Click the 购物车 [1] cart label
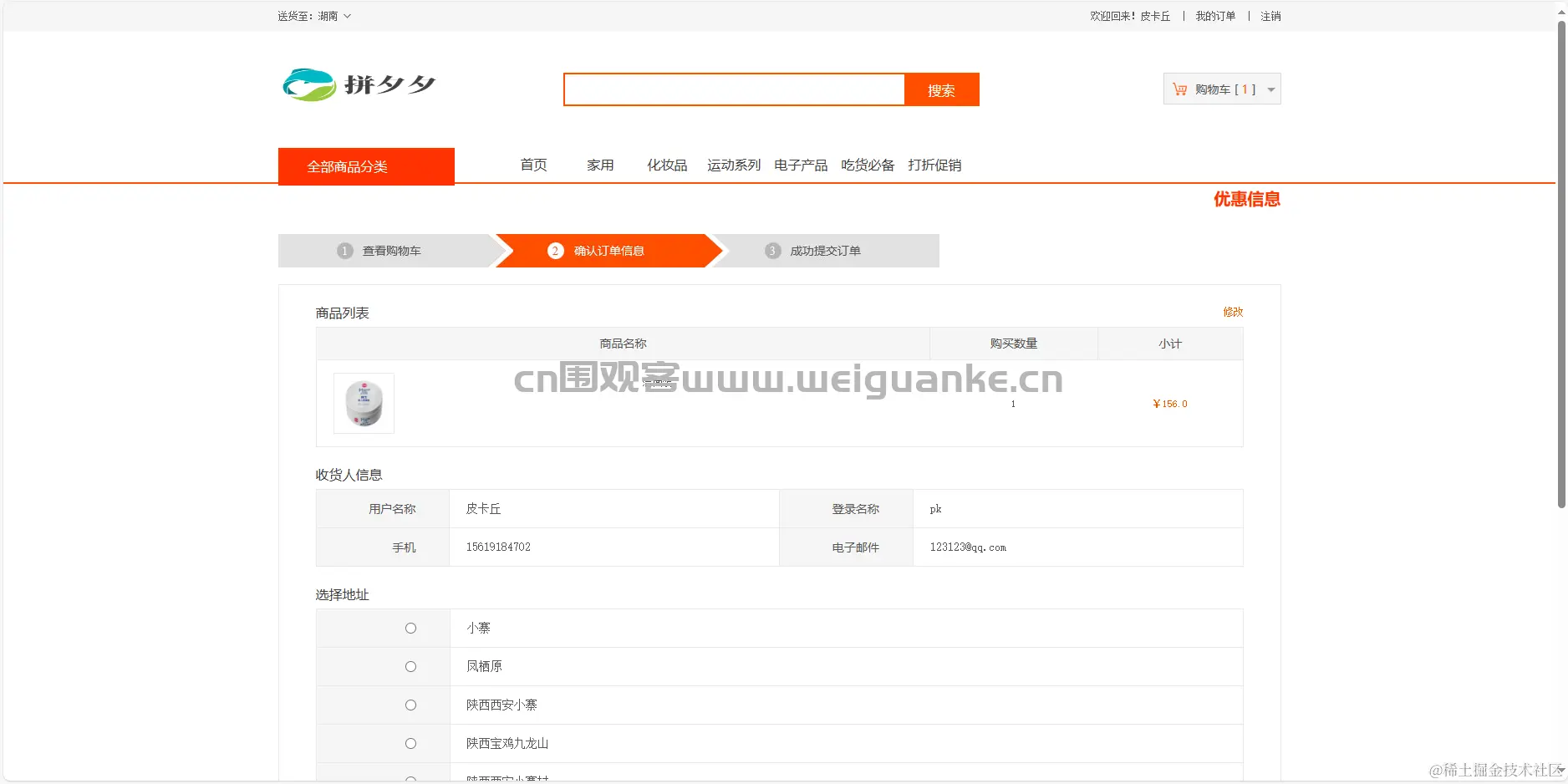This screenshot has width=1568, height=784. click(x=1225, y=89)
